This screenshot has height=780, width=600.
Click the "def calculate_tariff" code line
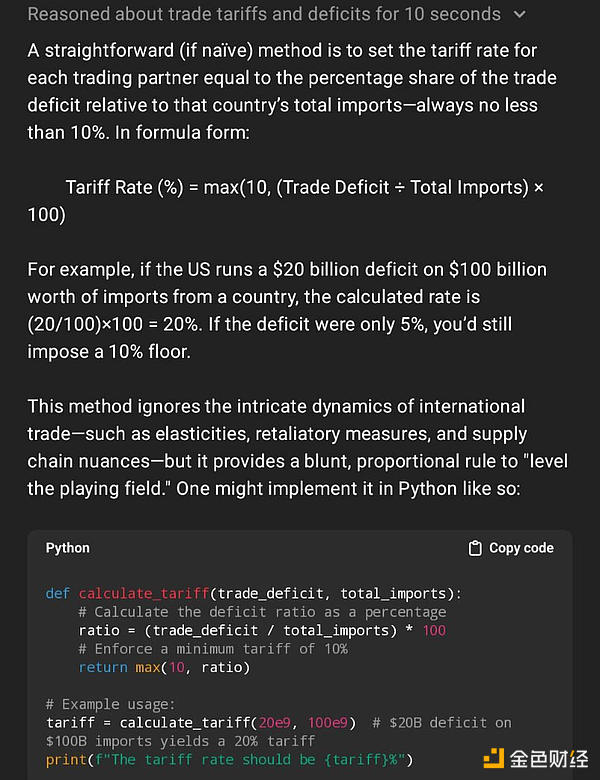click(x=254, y=593)
